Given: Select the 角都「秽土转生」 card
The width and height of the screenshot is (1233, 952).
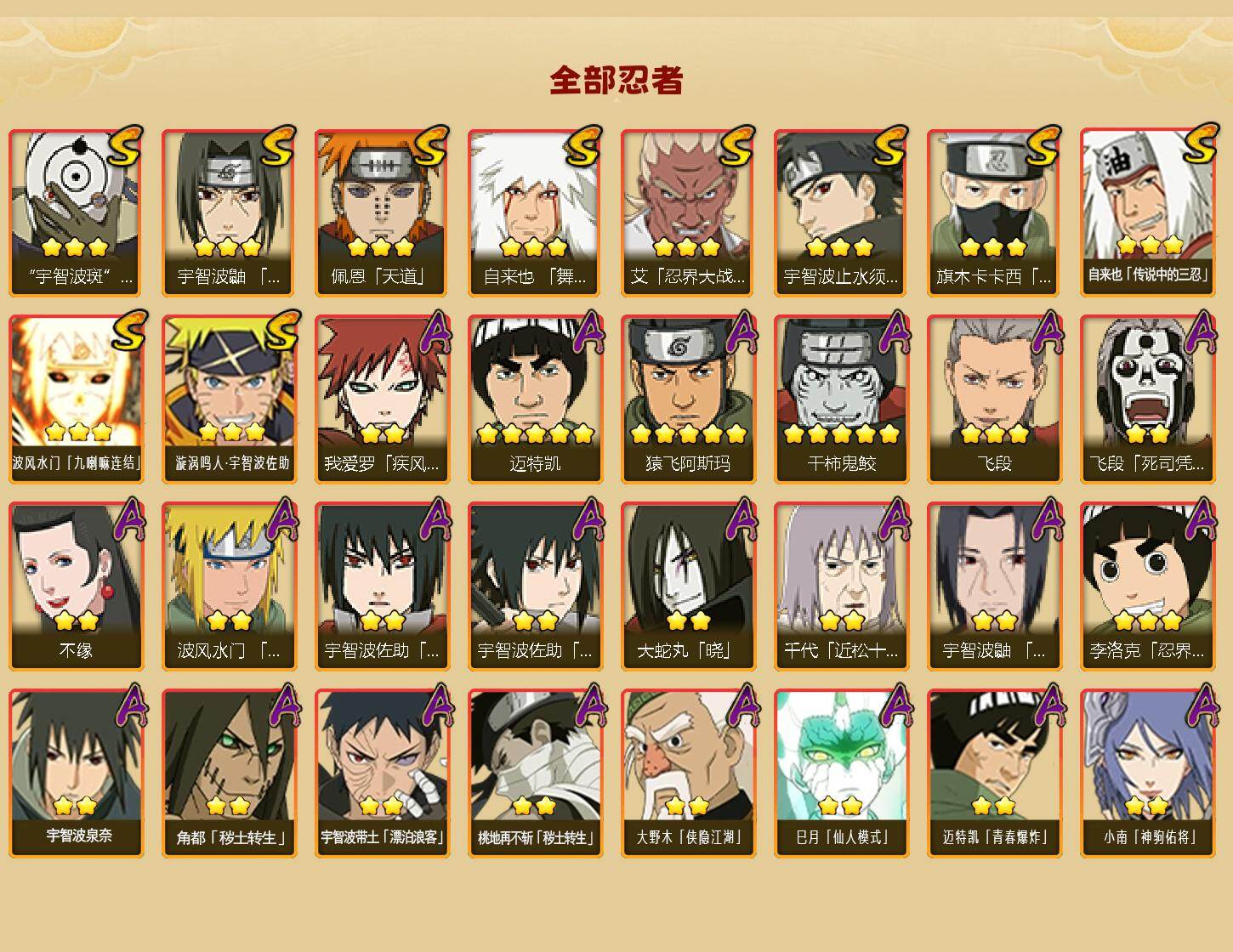Looking at the screenshot, I should 229,773.
